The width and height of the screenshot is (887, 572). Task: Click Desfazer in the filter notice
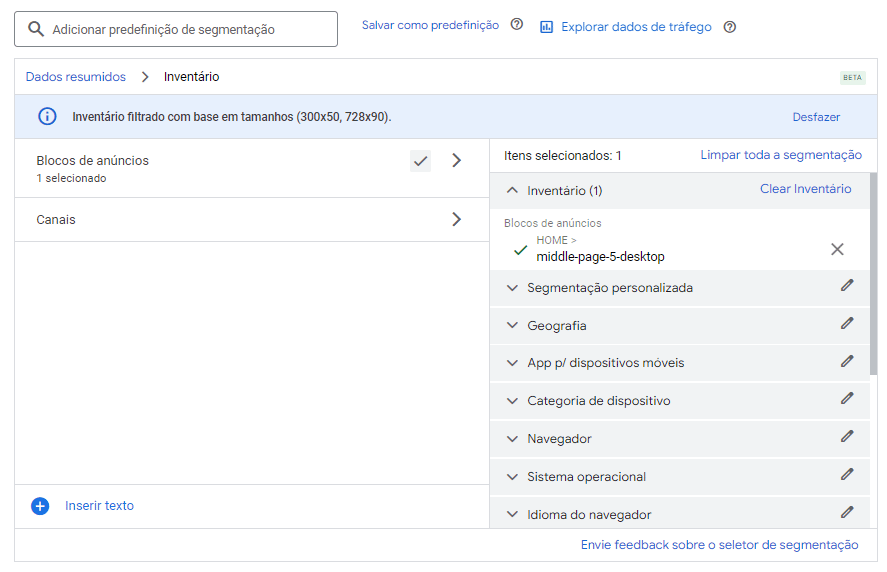click(816, 117)
